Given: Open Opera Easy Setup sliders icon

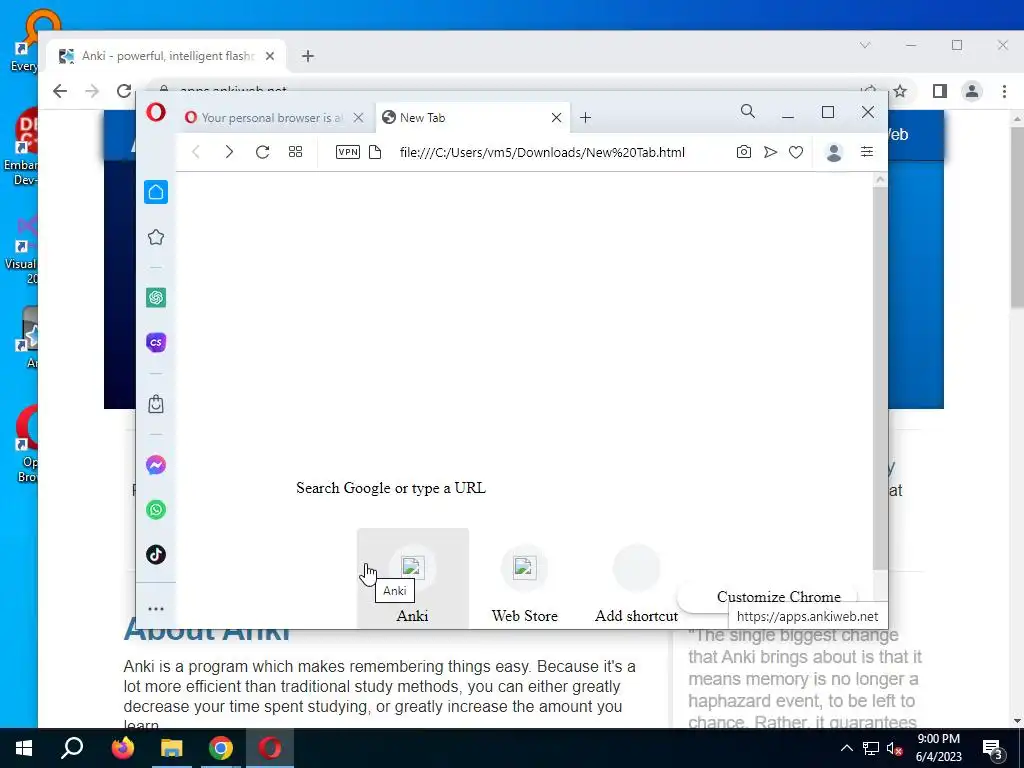Looking at the screenshot, I should [867, 152].
